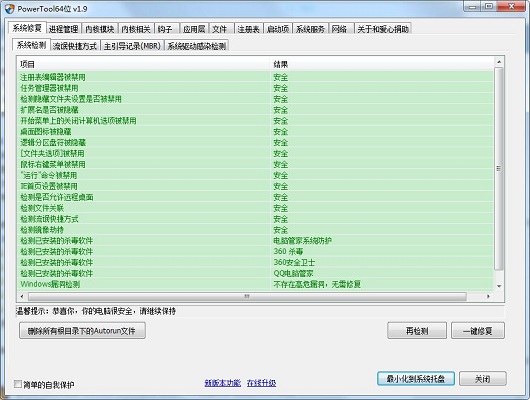530x400 pixels.
Task: Switch to the 内核模块 tab
Action: coord(100,29)
